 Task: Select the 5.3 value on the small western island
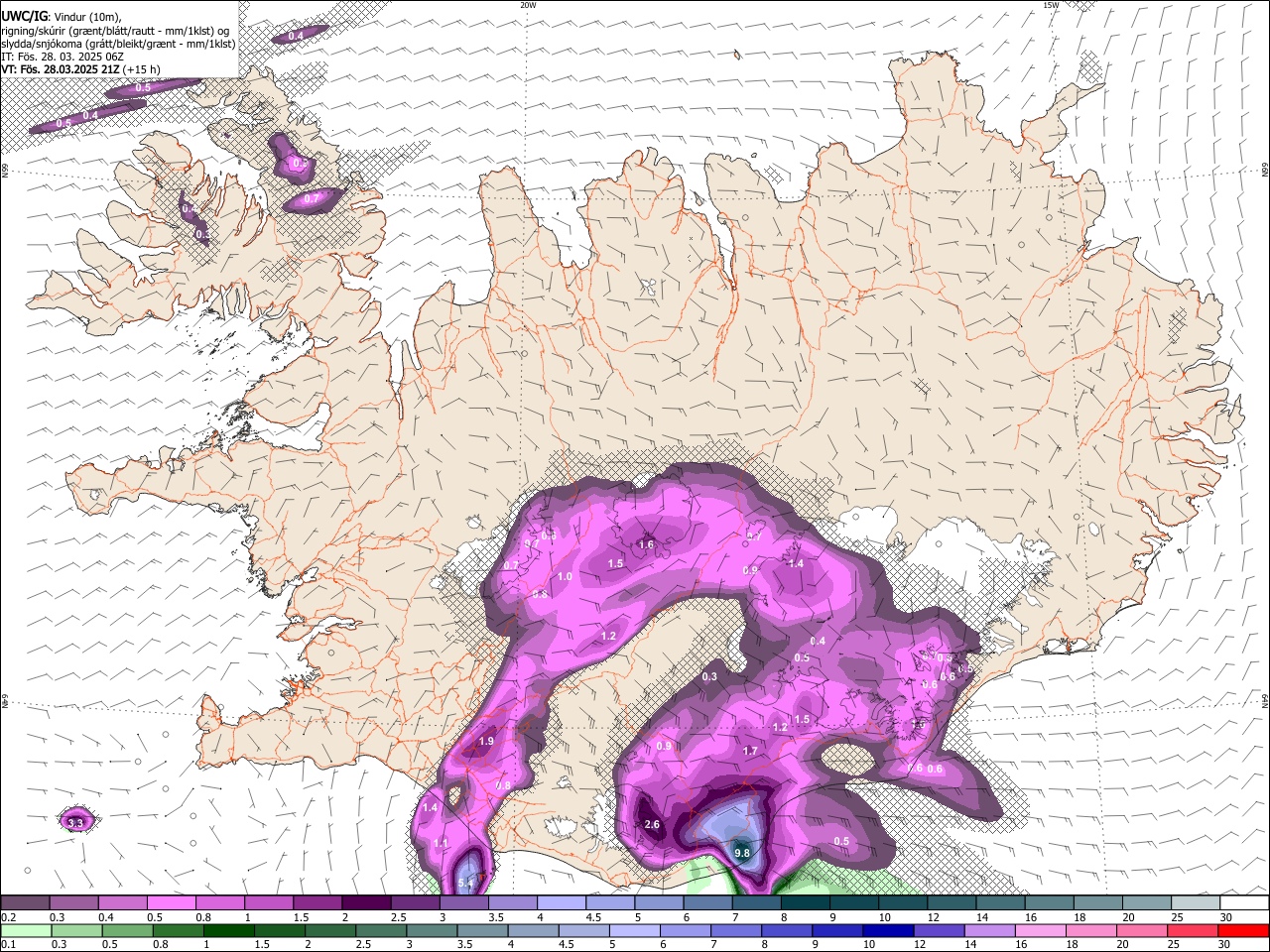(75, 822)
